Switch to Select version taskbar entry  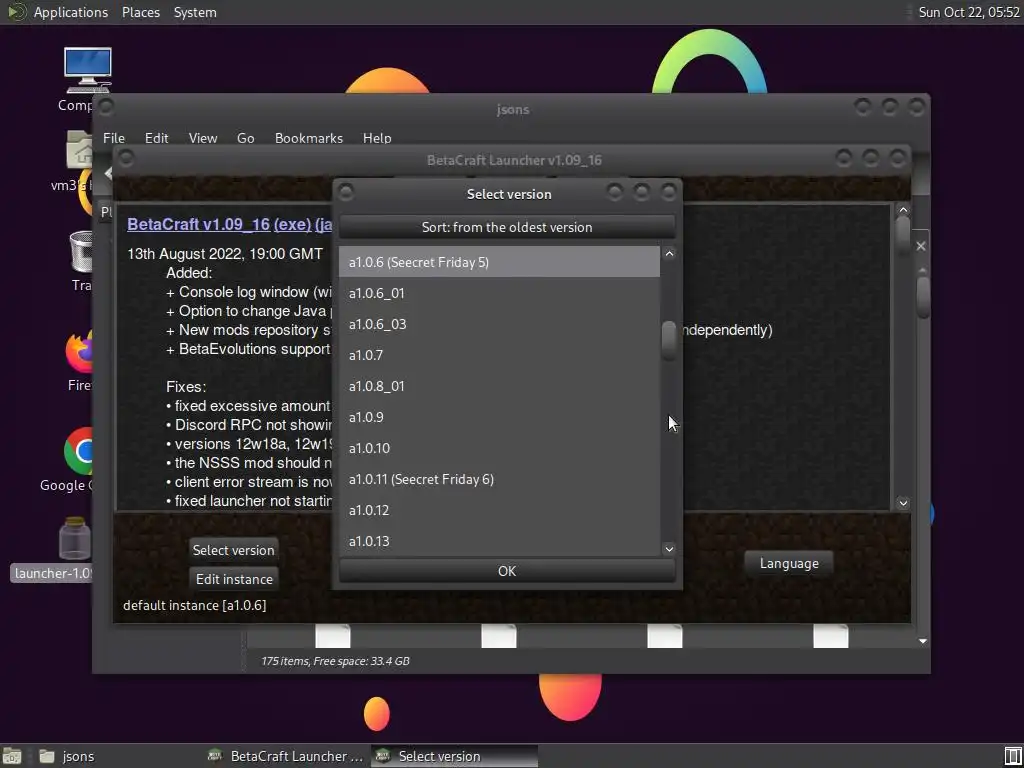click(x=455, y=756)
